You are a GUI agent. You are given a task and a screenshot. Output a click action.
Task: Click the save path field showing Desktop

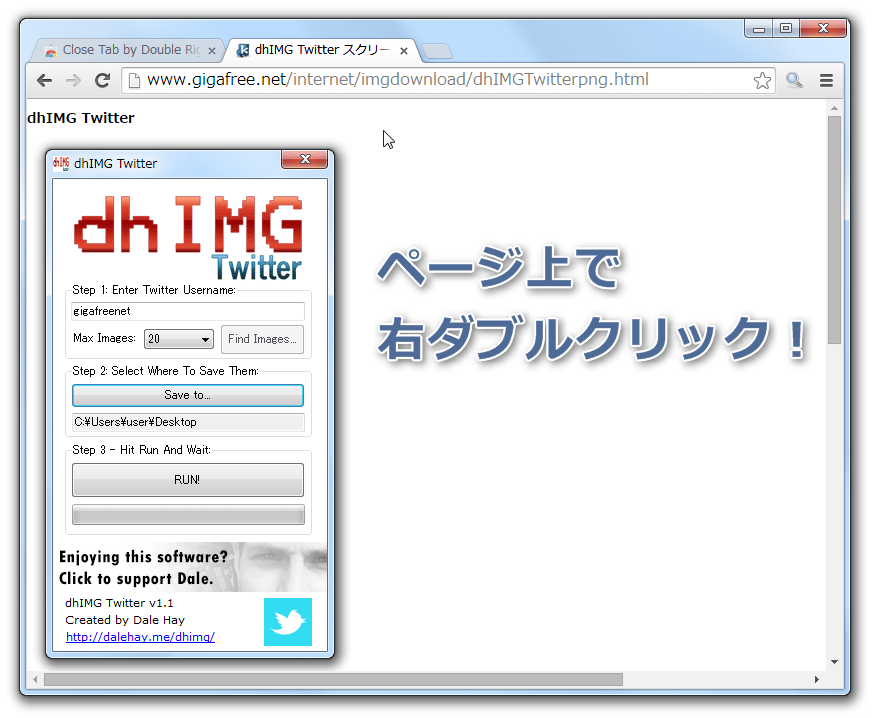tap(188, 422)
